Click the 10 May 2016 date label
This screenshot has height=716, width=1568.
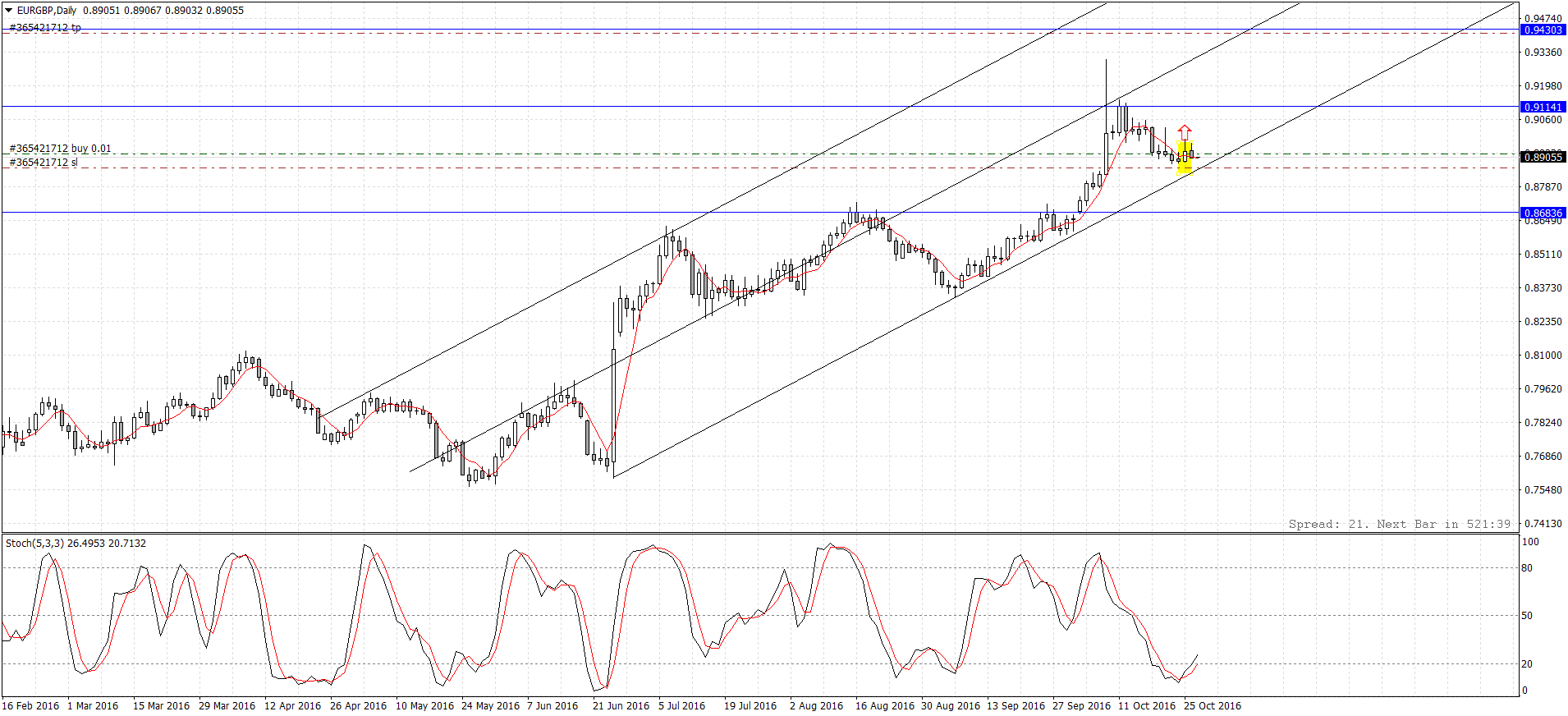[424, 706]
